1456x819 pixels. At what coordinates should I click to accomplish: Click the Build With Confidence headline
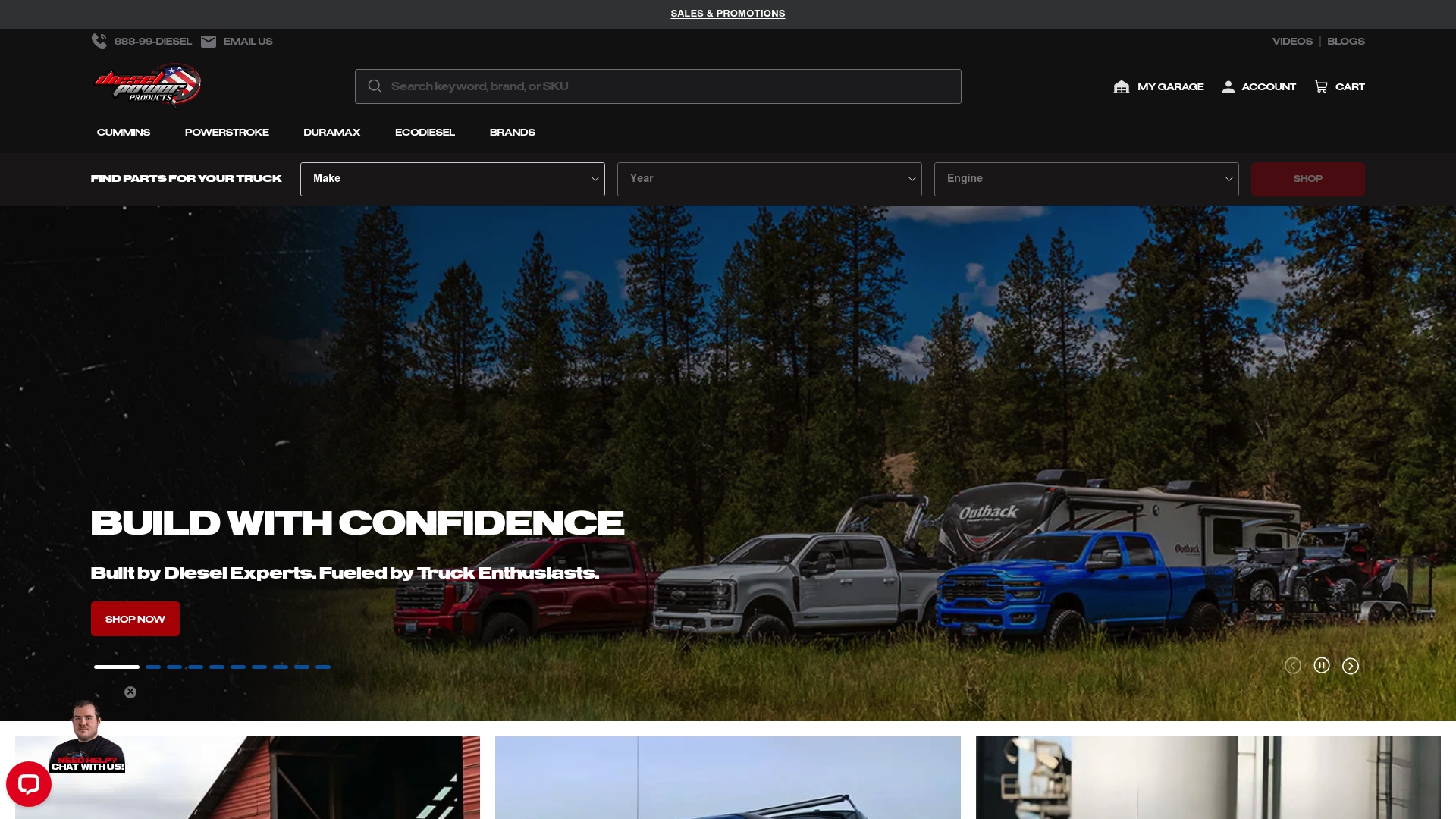(x=357, y=522)
